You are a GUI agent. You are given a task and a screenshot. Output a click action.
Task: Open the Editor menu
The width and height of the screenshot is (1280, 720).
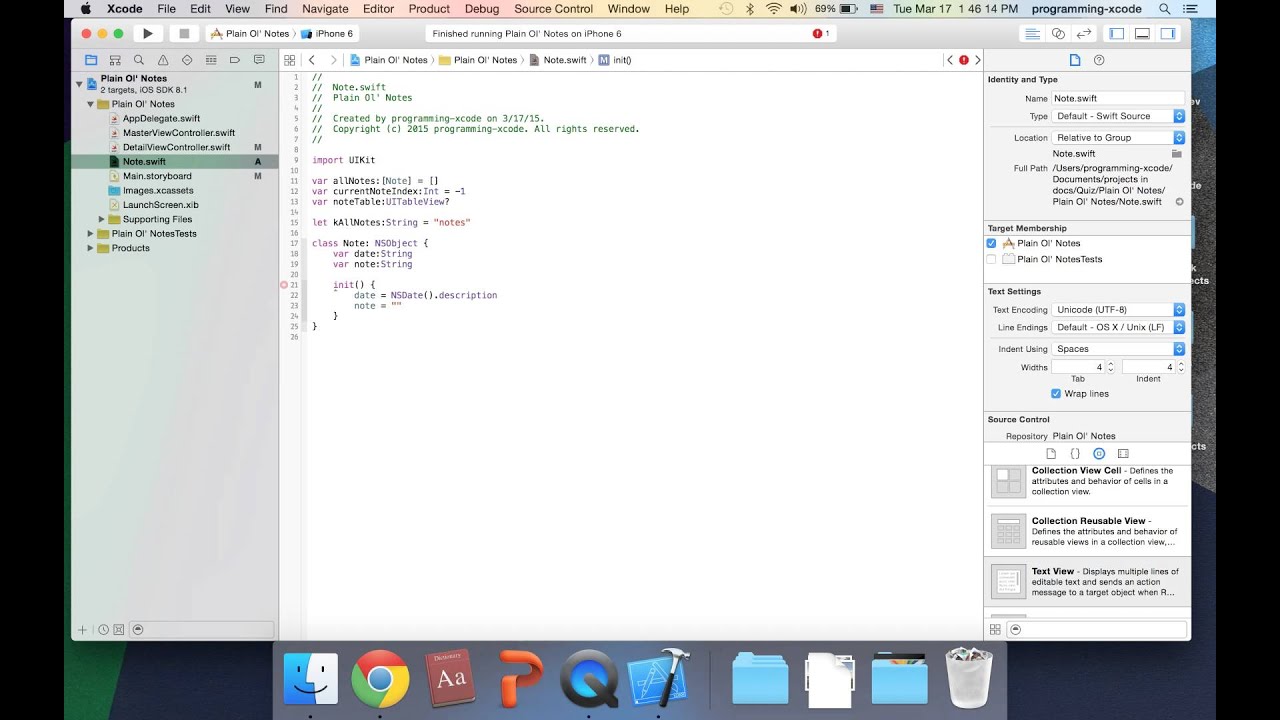coord(378,9)
